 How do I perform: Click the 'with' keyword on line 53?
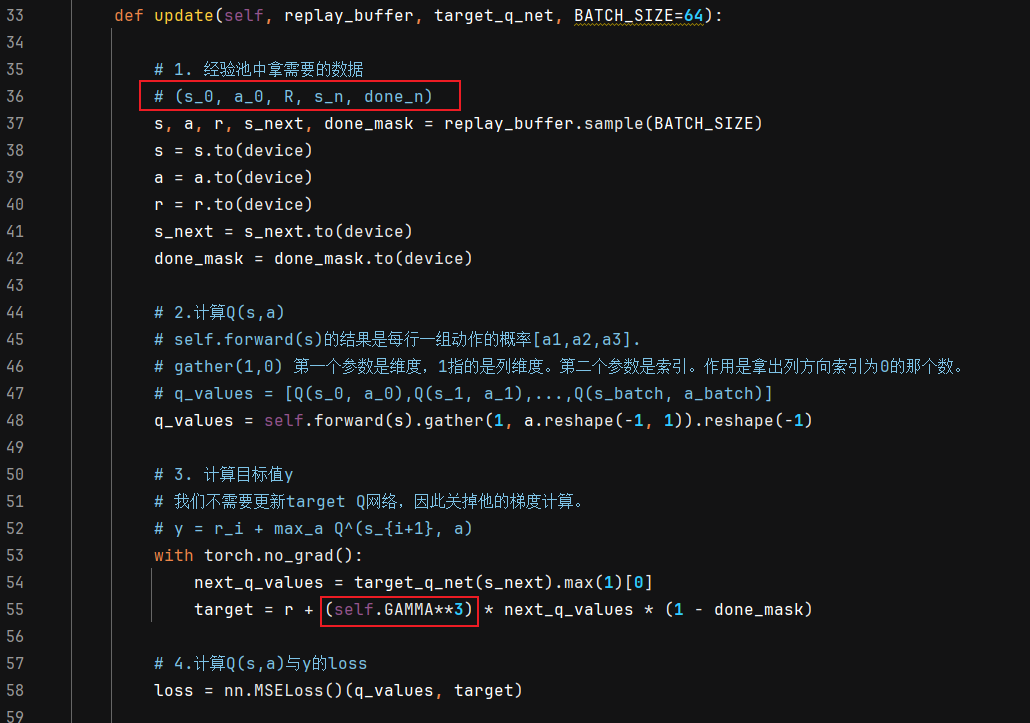pyautogui.click(x=173, y=556)
